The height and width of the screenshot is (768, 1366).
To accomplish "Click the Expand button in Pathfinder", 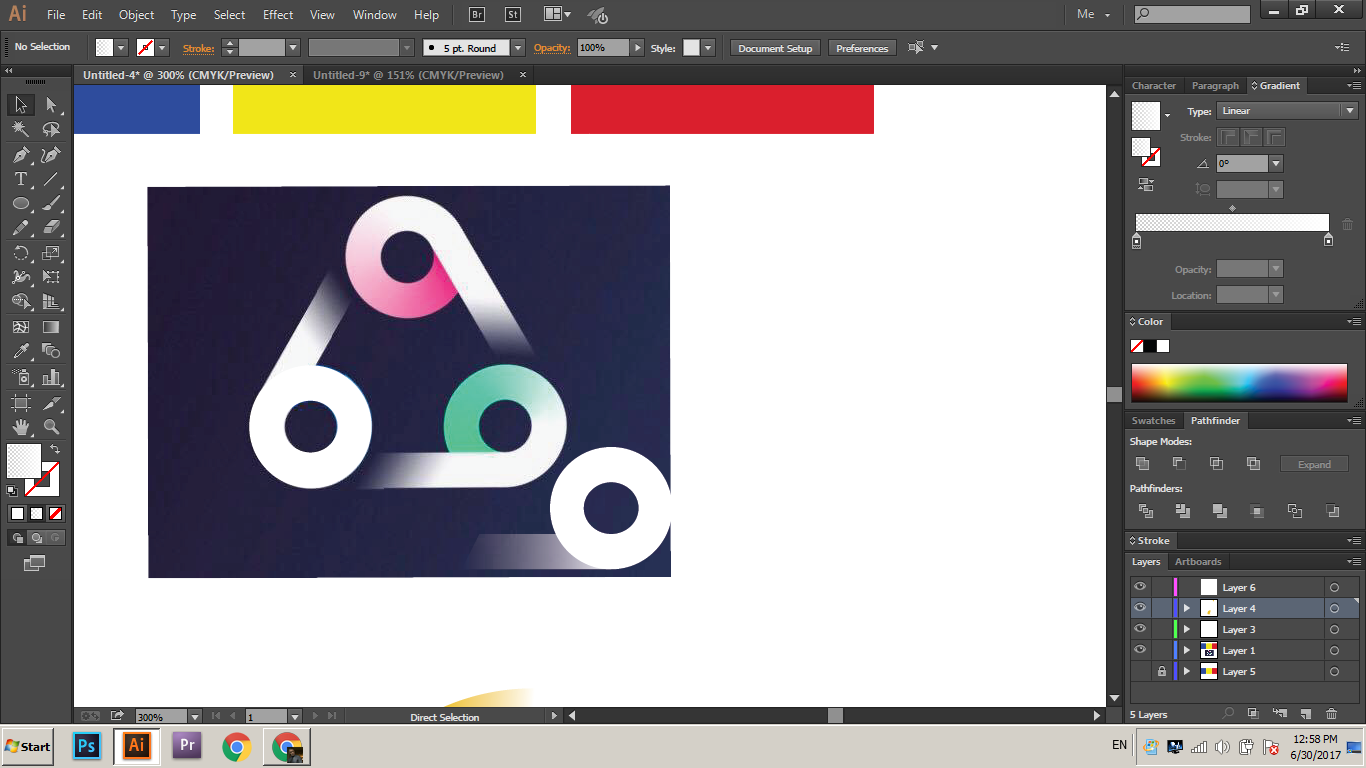I will (1314, 464).
